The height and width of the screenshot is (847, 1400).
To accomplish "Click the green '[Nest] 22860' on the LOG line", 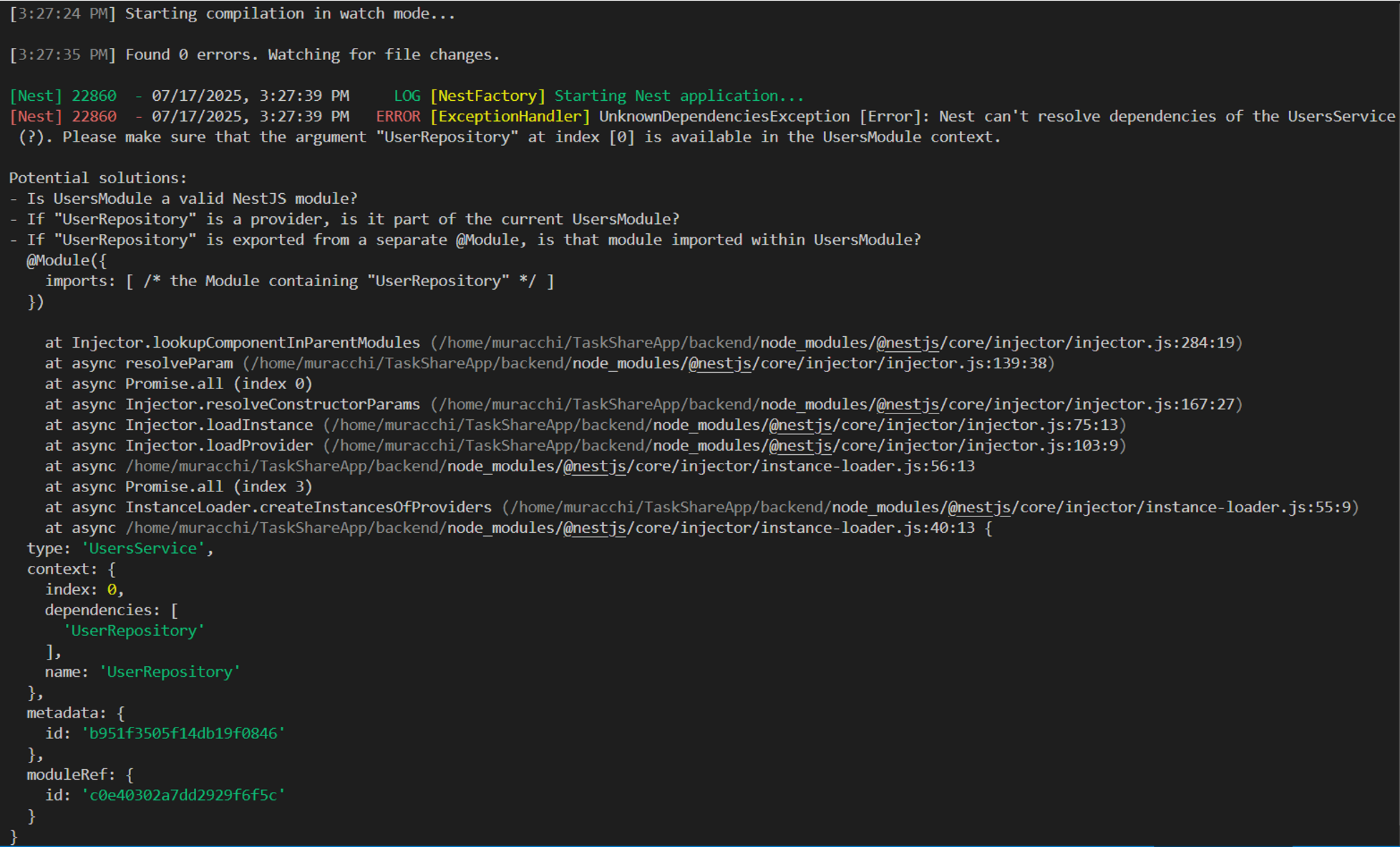I will (62, 97).
